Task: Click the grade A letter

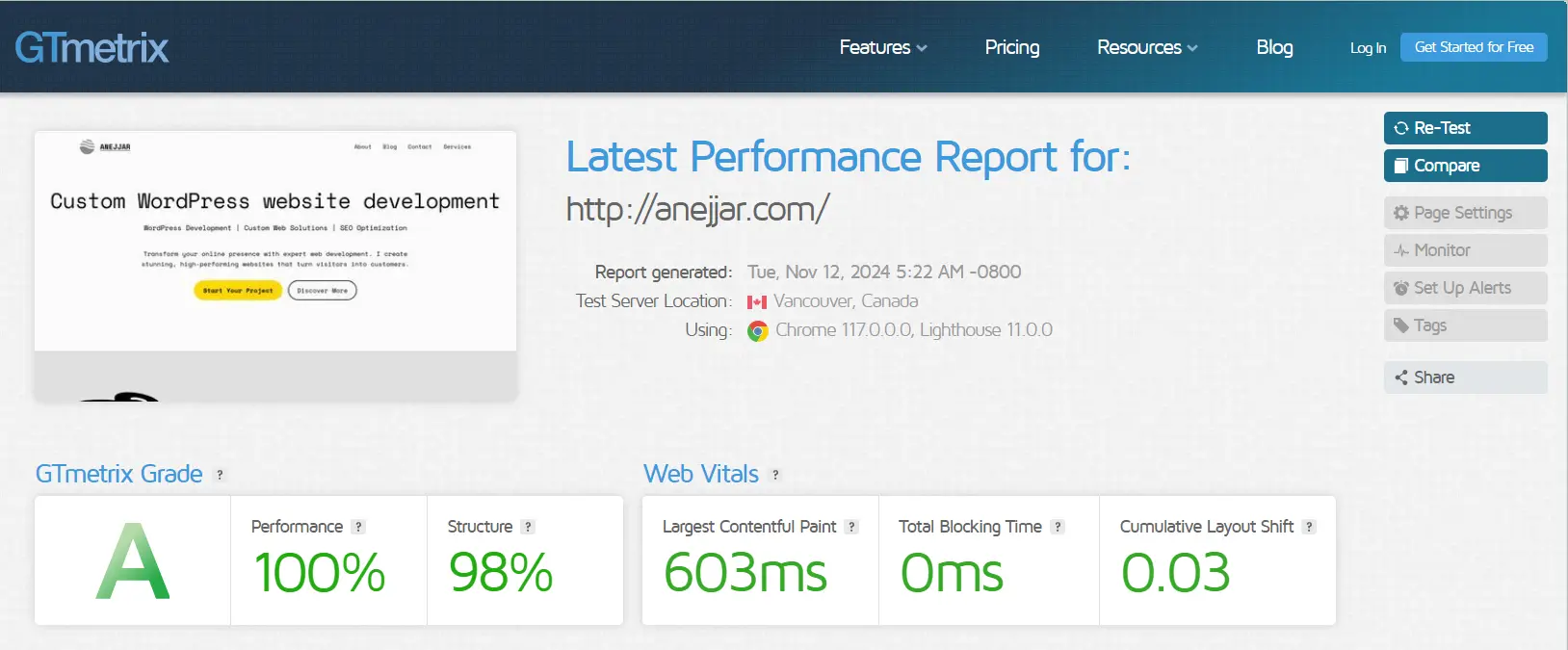Action: pyautogui.click(x=133, y=561)
